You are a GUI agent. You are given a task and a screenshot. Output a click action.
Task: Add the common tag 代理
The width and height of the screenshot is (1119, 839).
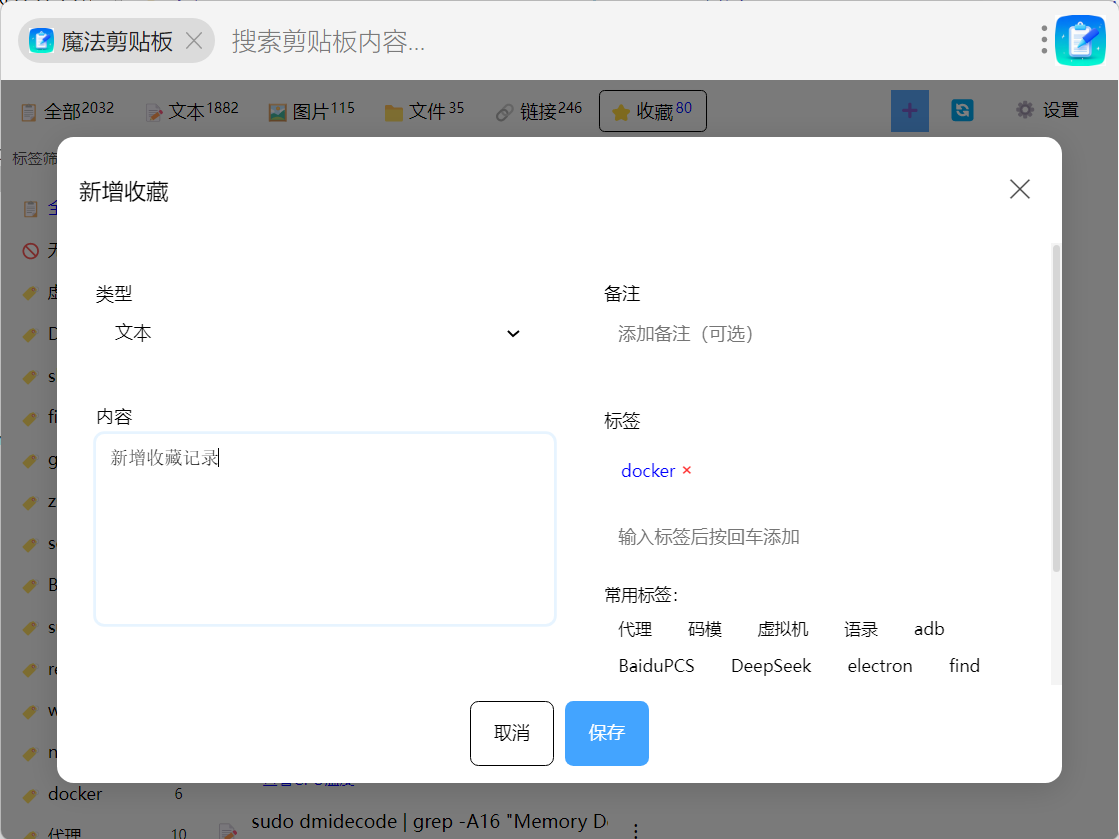tap(634, 629)
